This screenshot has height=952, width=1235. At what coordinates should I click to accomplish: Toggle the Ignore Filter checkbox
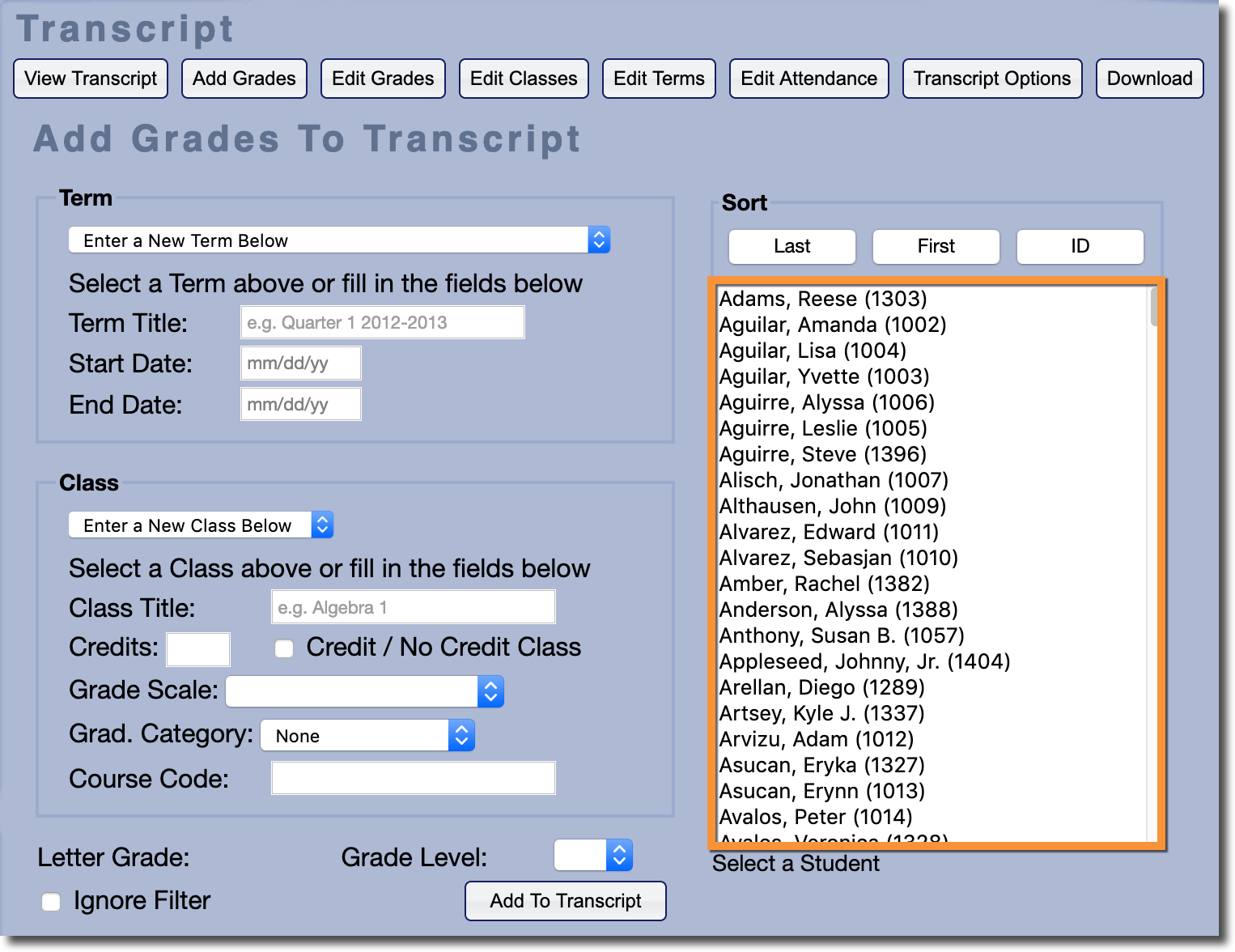[x=51, y=902]
